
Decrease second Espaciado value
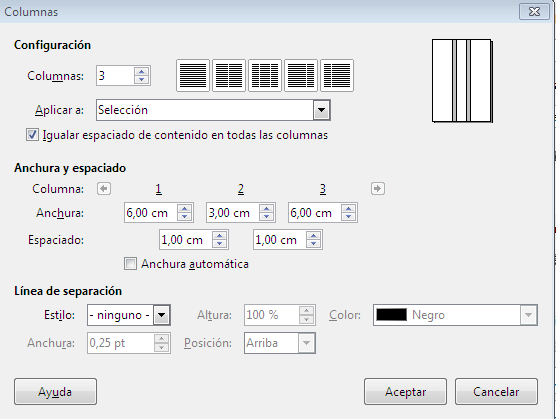point(313,244)
